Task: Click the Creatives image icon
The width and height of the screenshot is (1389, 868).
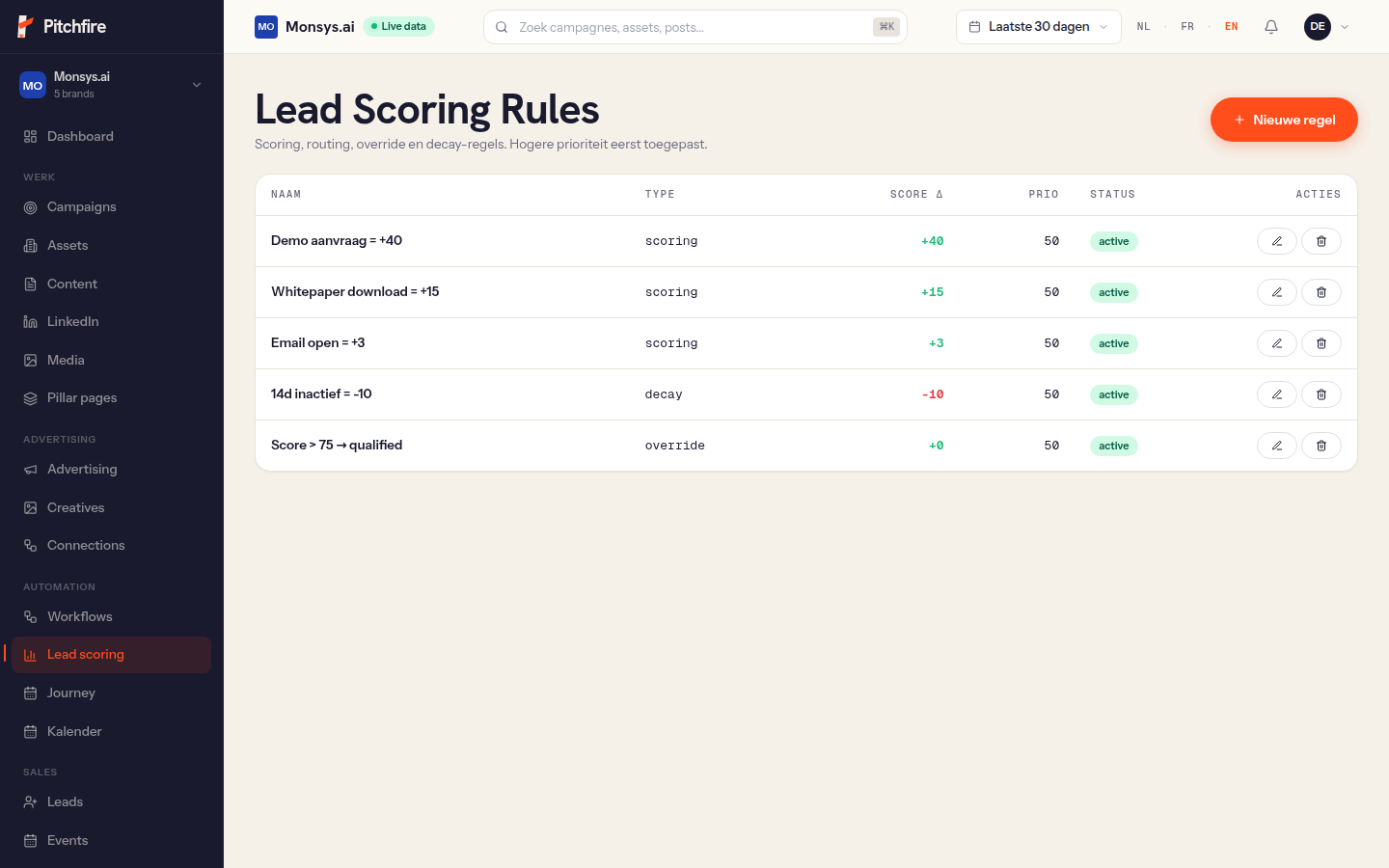Action: point(30,507)
